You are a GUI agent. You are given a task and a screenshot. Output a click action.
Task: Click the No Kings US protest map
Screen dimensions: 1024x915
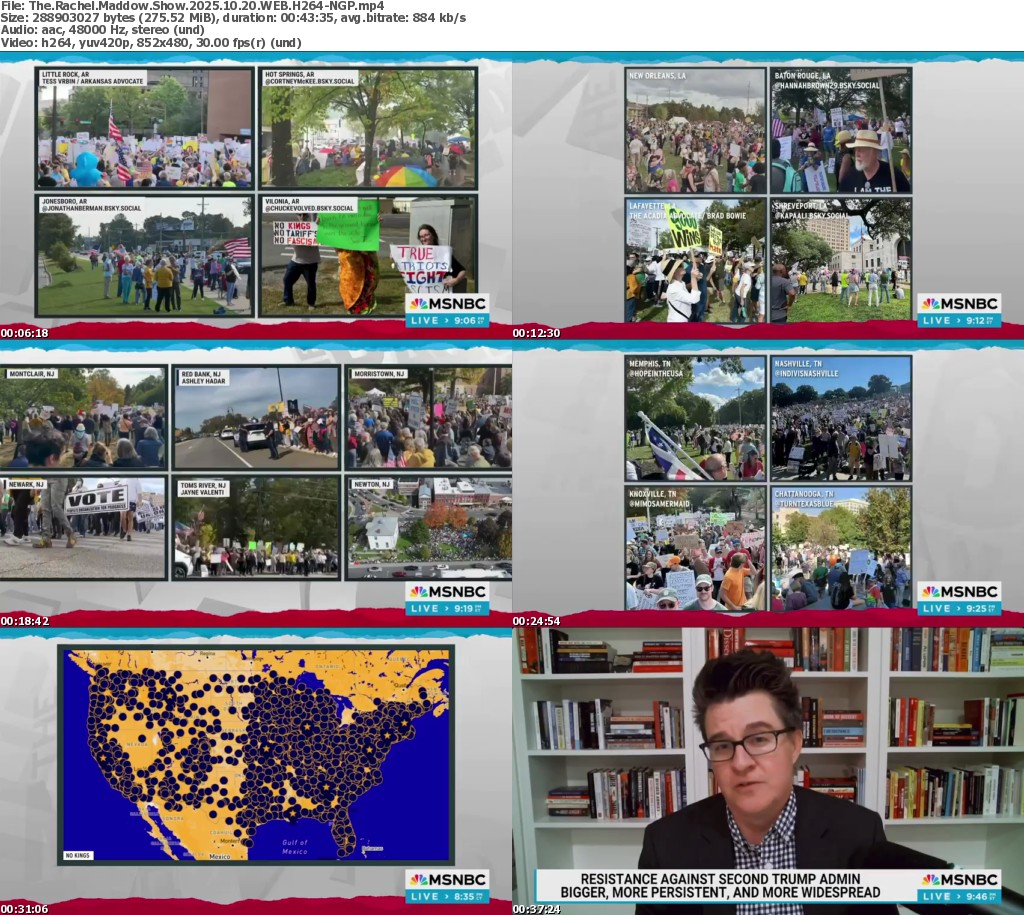[256, 755]
